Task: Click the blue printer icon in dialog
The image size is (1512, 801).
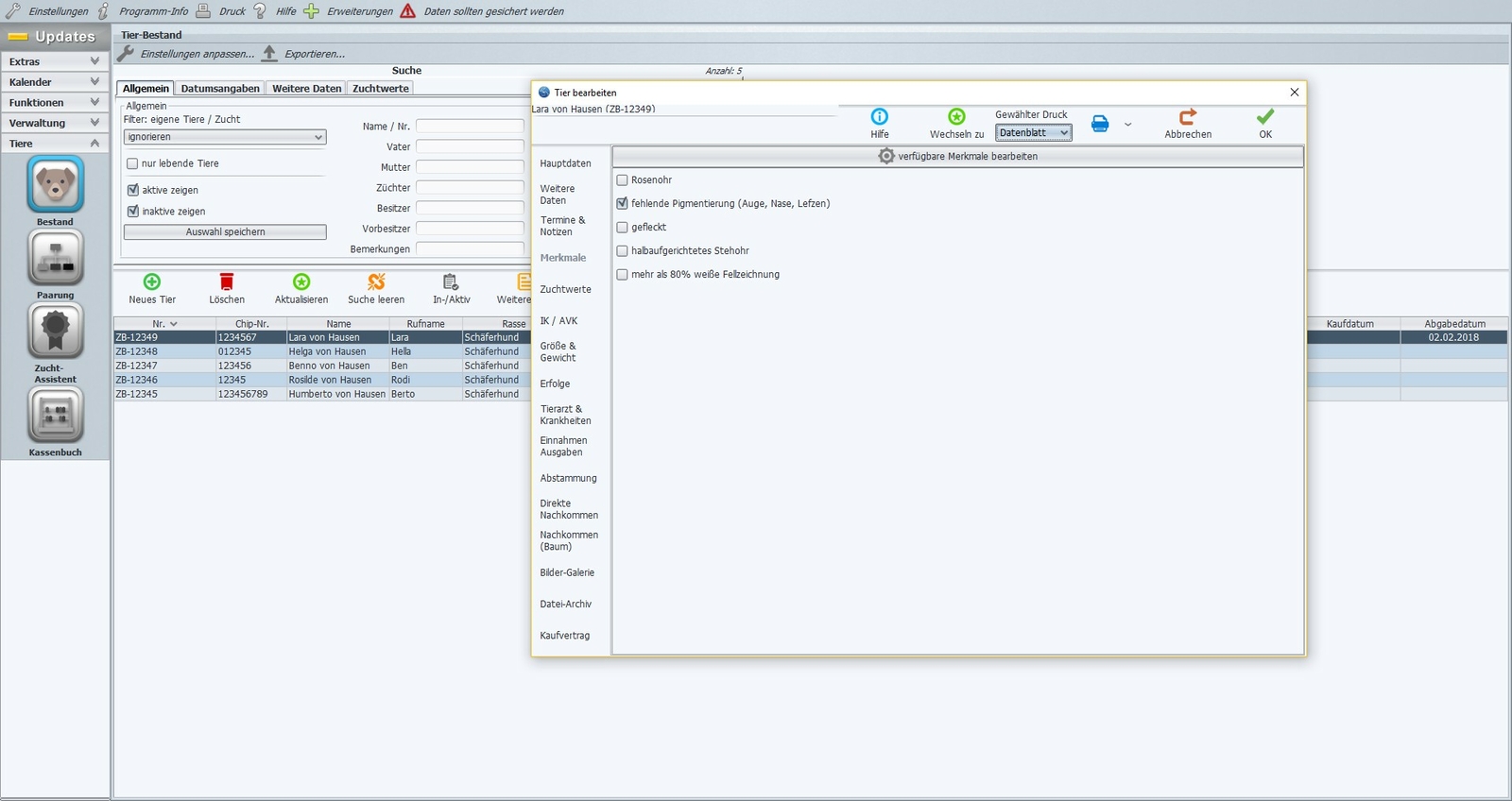Action: coord(1100,124)
